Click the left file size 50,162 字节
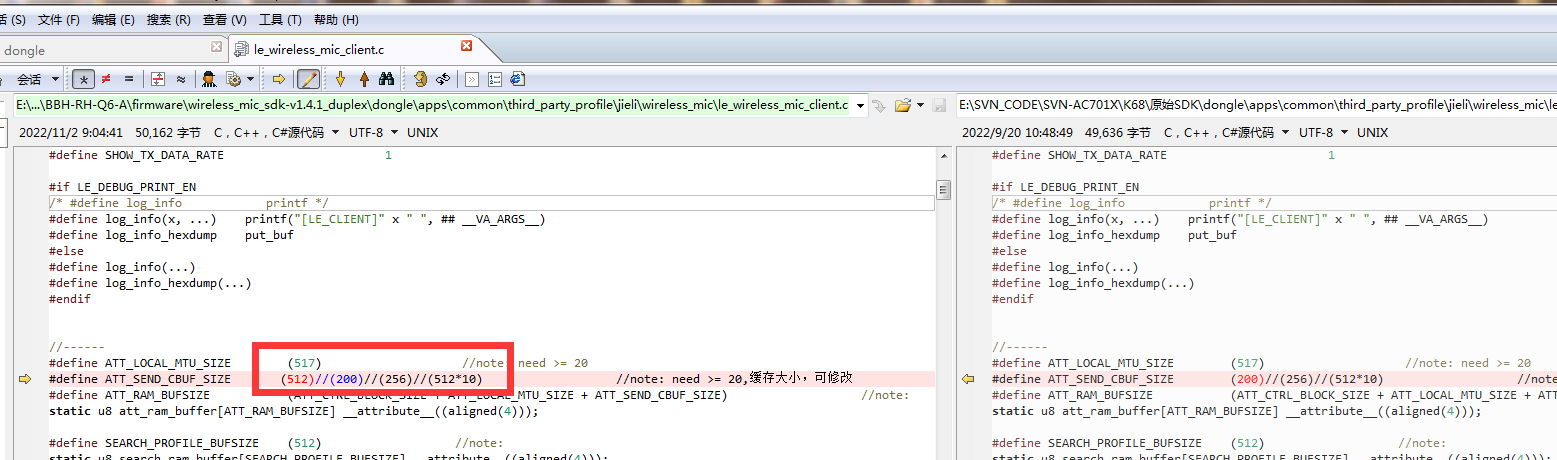 (168, 132)
